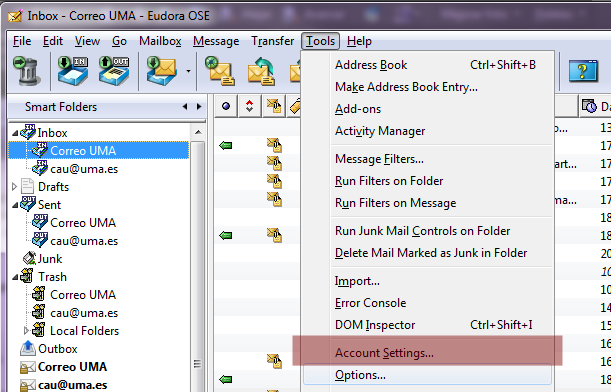Open the Go menu
611x392 pixels.
click(x=119, y=41)
